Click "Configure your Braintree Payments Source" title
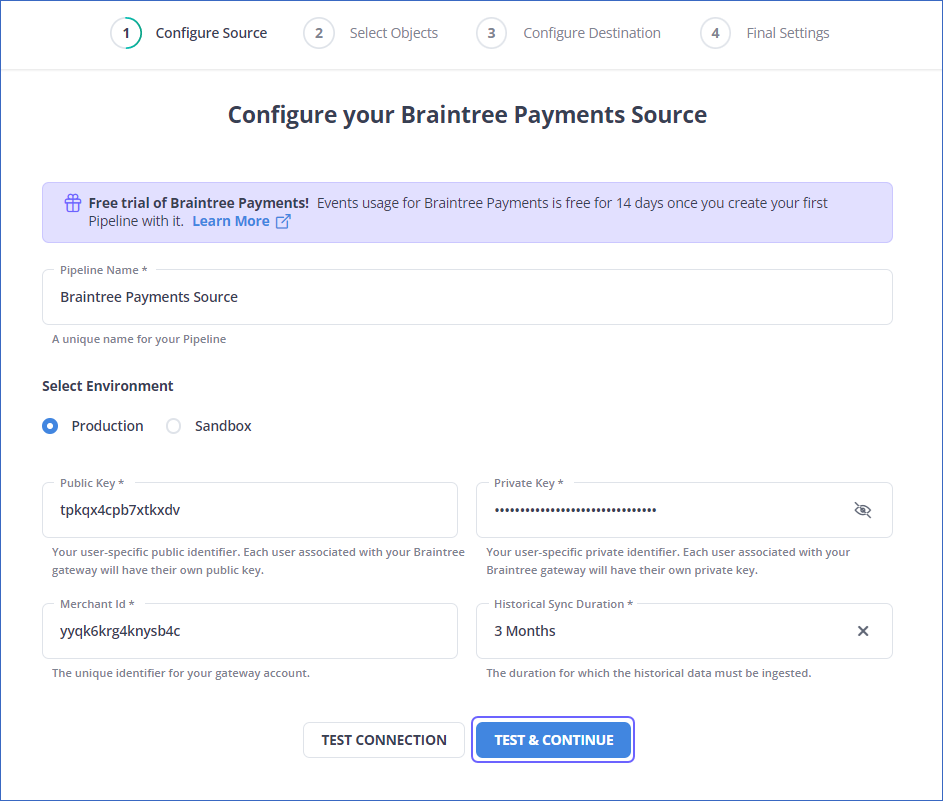This screenshot has height=801, width=943. coord(467,115)
